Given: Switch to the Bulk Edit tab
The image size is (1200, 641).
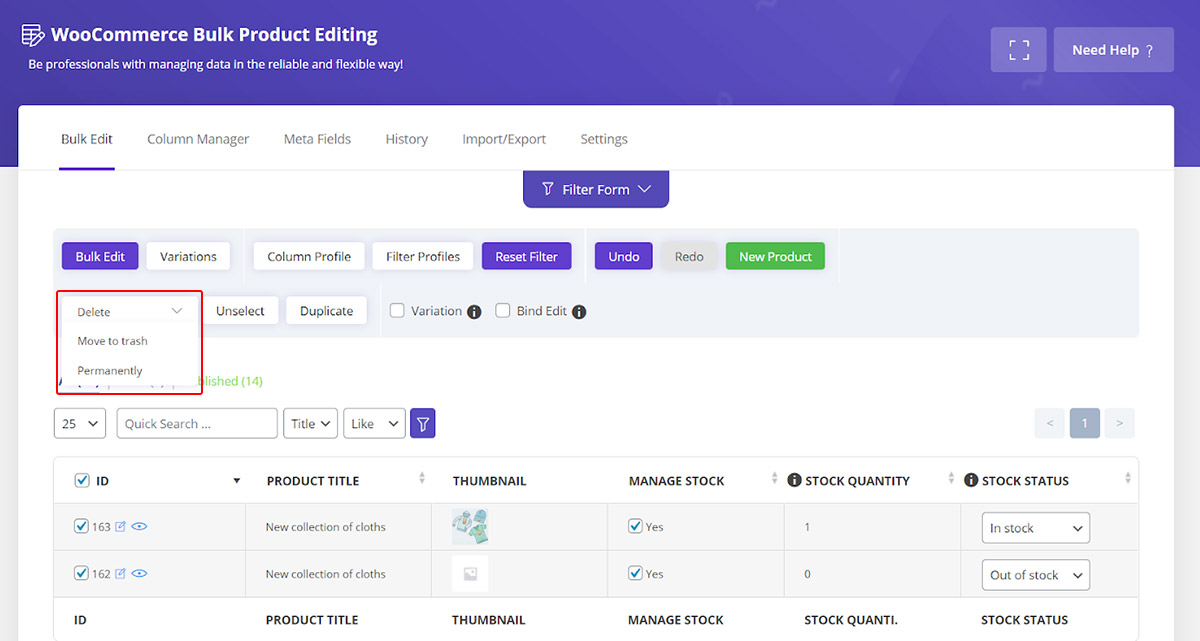Looking at the screenshot, I should (87, 139).
